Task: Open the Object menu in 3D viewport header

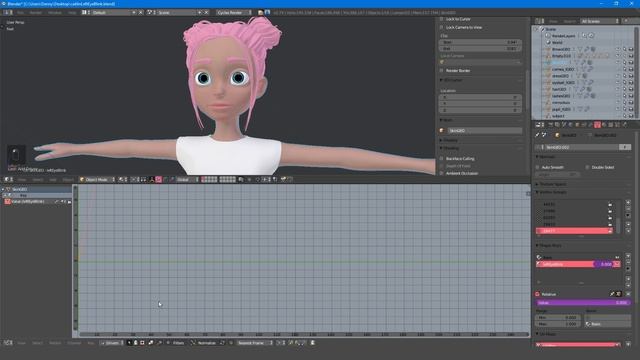Action: tap(68, 180)
